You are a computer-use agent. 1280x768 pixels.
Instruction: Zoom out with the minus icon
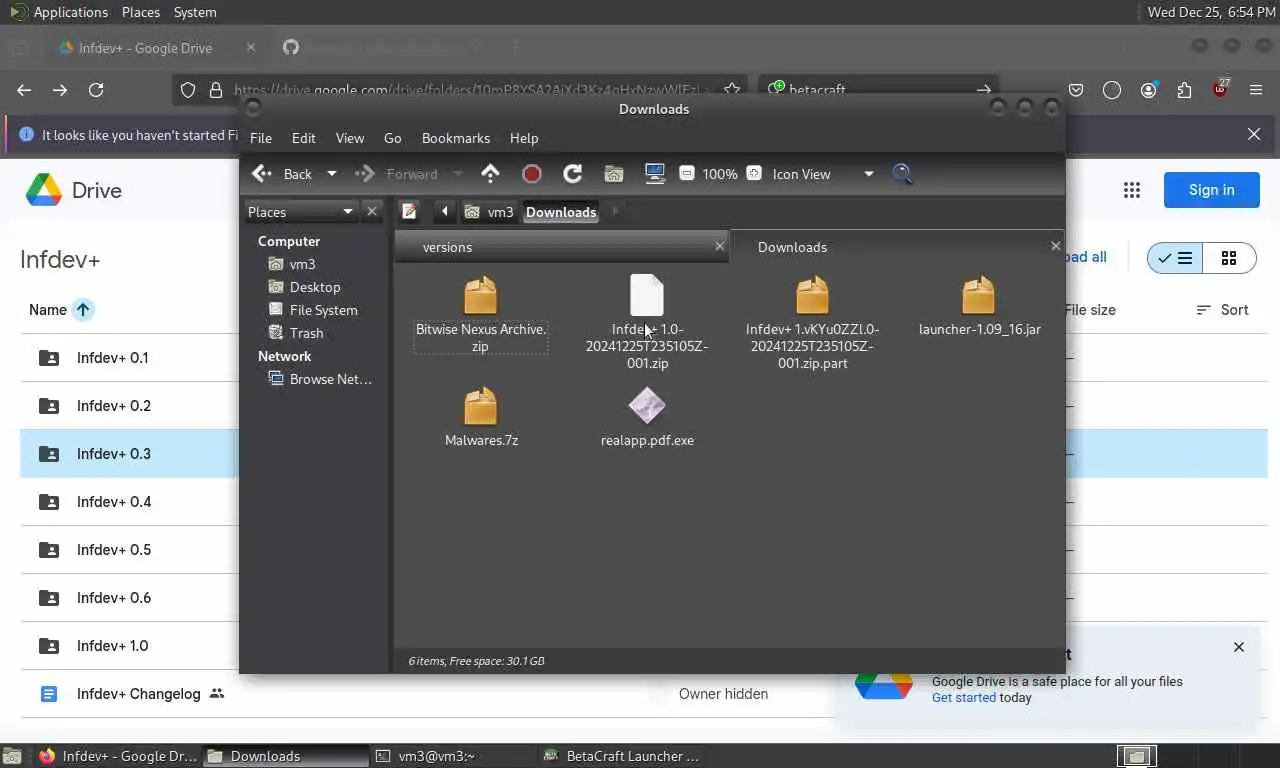[x=687, y=174]
